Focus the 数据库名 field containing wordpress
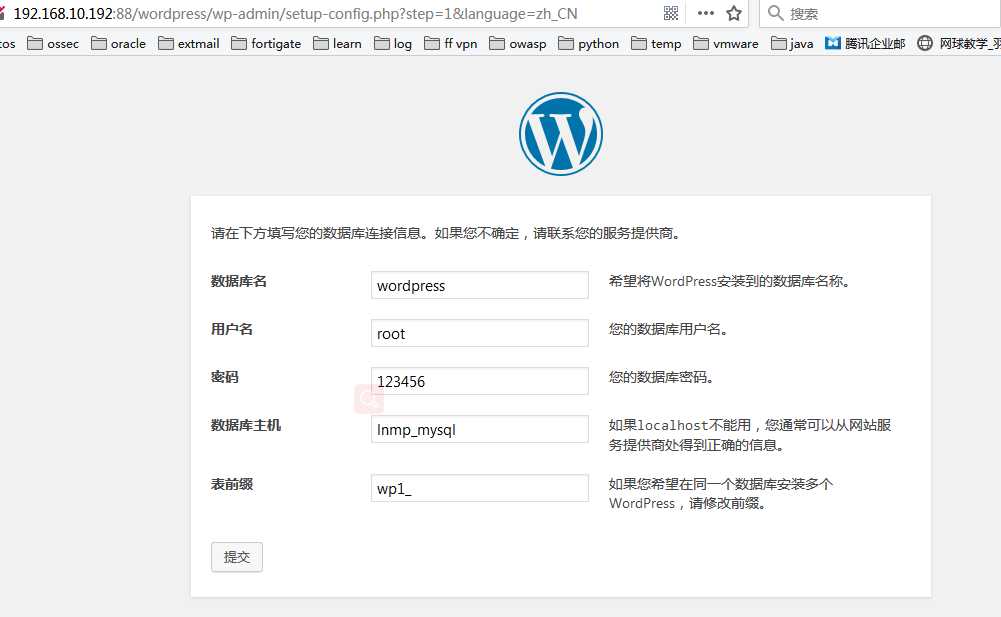Viewport: 1001px width, 617px height. tap(479, 285)
